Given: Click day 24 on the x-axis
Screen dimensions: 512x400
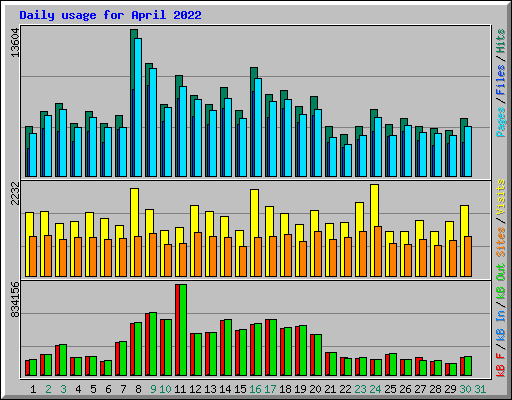Looking at the screenshot, I should pos(375,389).
